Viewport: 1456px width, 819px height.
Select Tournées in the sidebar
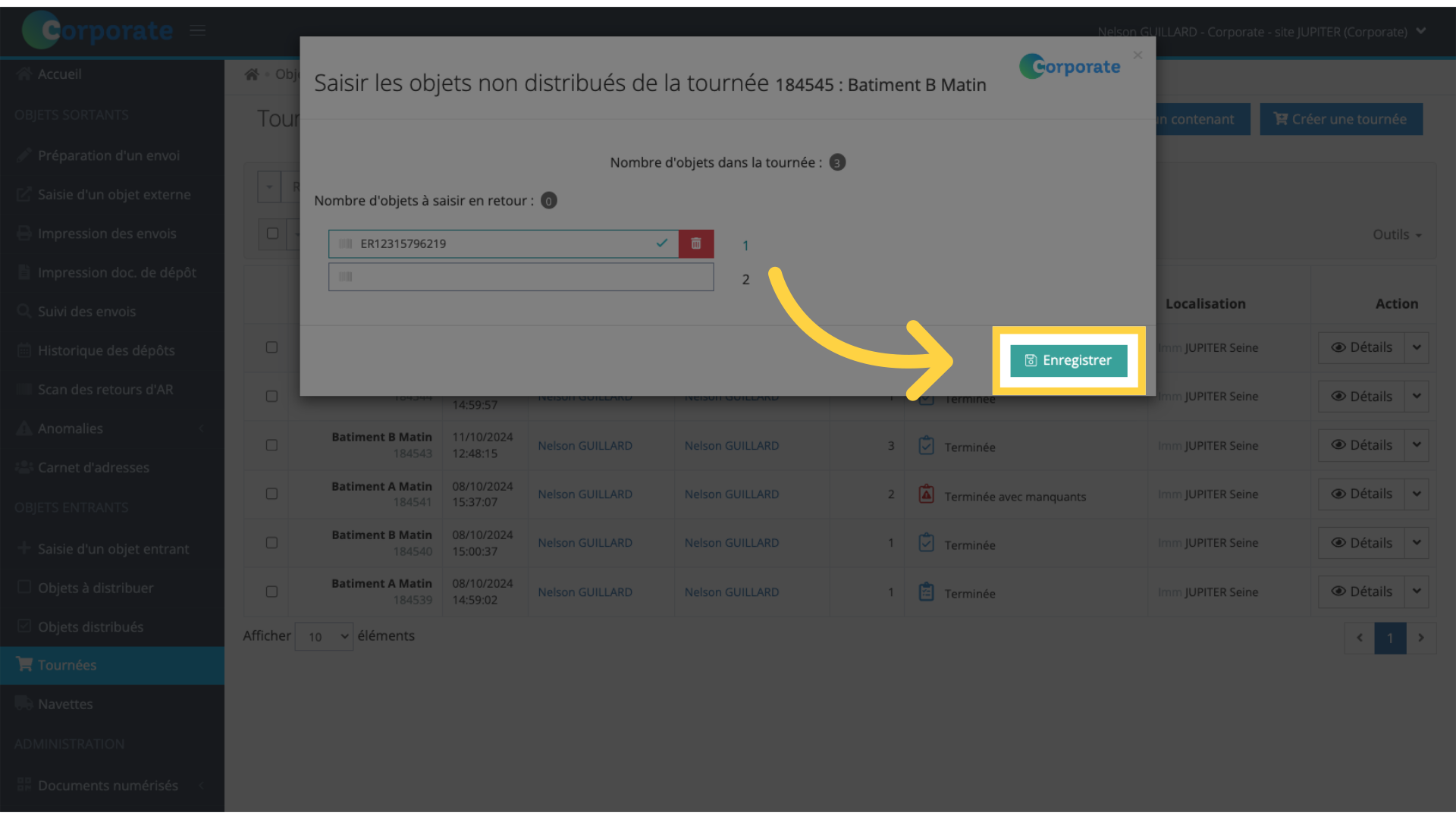112,665
